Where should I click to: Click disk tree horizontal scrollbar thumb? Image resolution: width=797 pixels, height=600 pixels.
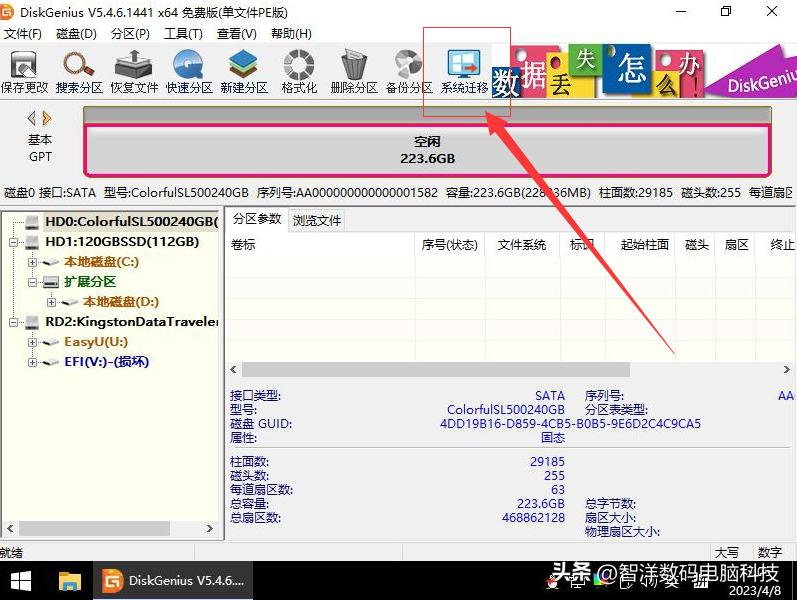tap(95, 528)
